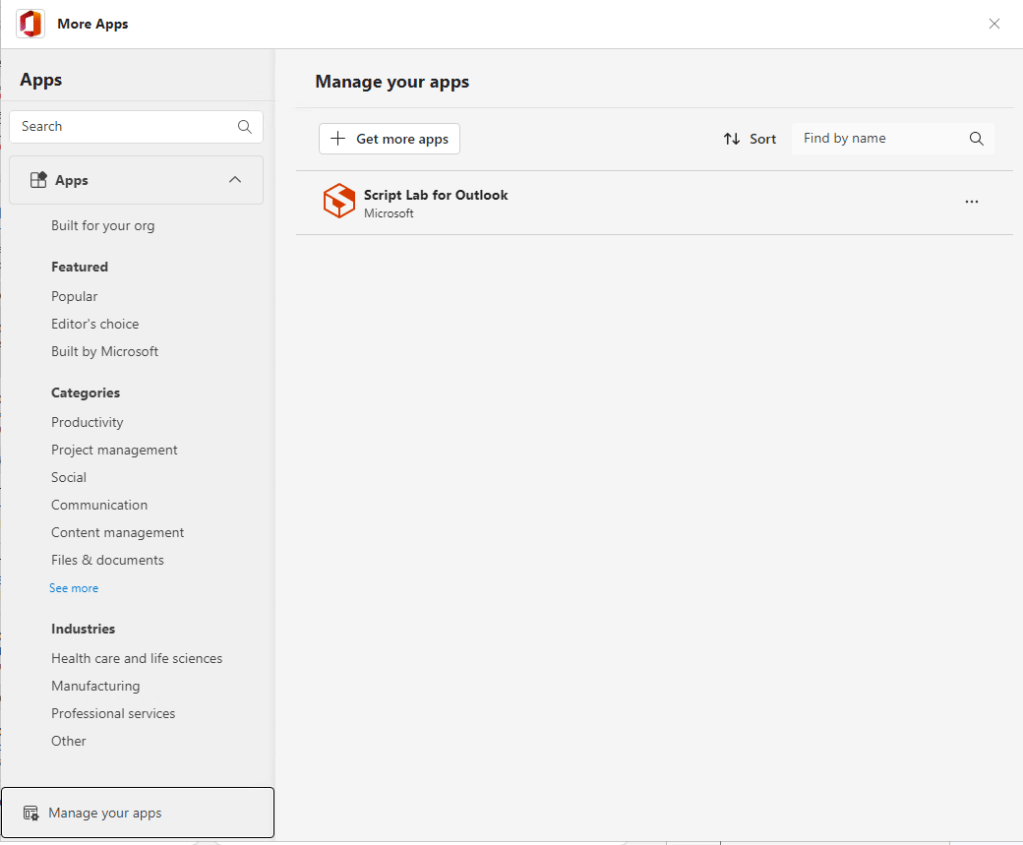Click in the Apps Search field
Viewport: 1023px width, 845px height.
(x=125, y=127)
